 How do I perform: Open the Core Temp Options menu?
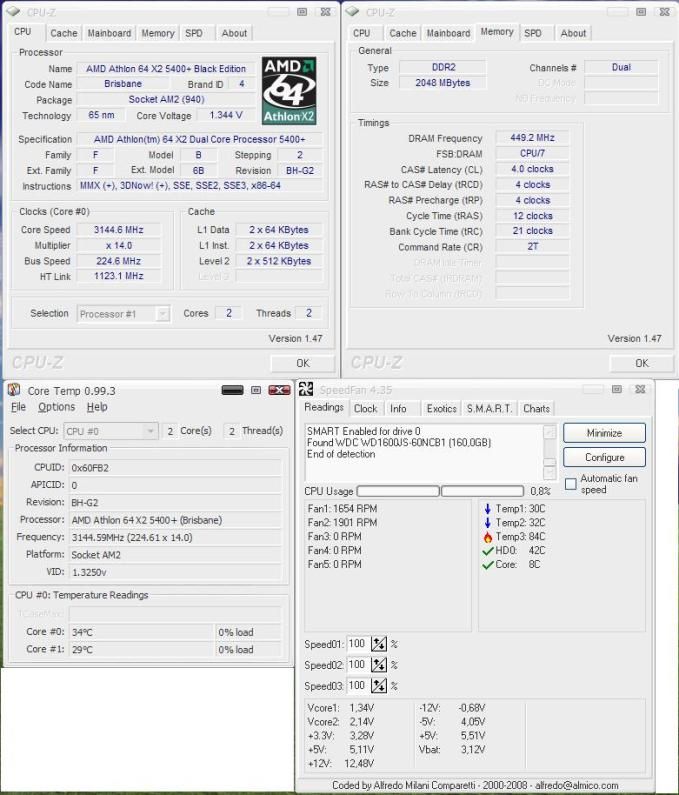pyautogui.click(x=56, y=407)
